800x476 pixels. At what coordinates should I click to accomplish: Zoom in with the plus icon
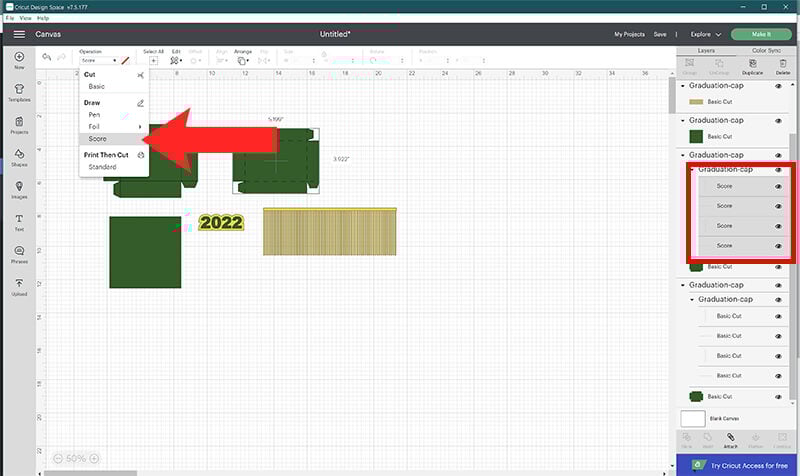[94, 459]
